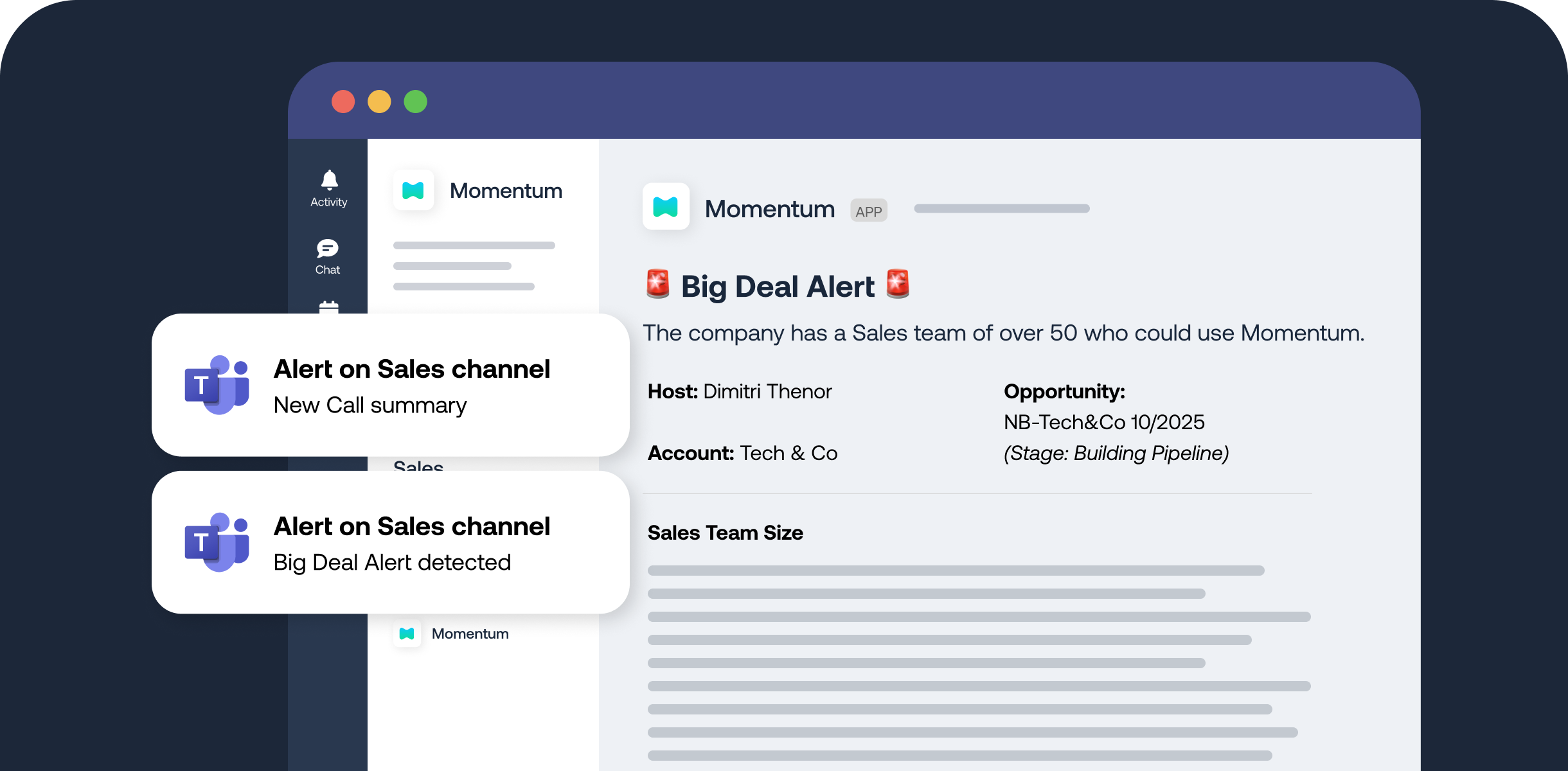
Task: Click Momentum title in sidebar header
Action: click(x=506, y=191)
